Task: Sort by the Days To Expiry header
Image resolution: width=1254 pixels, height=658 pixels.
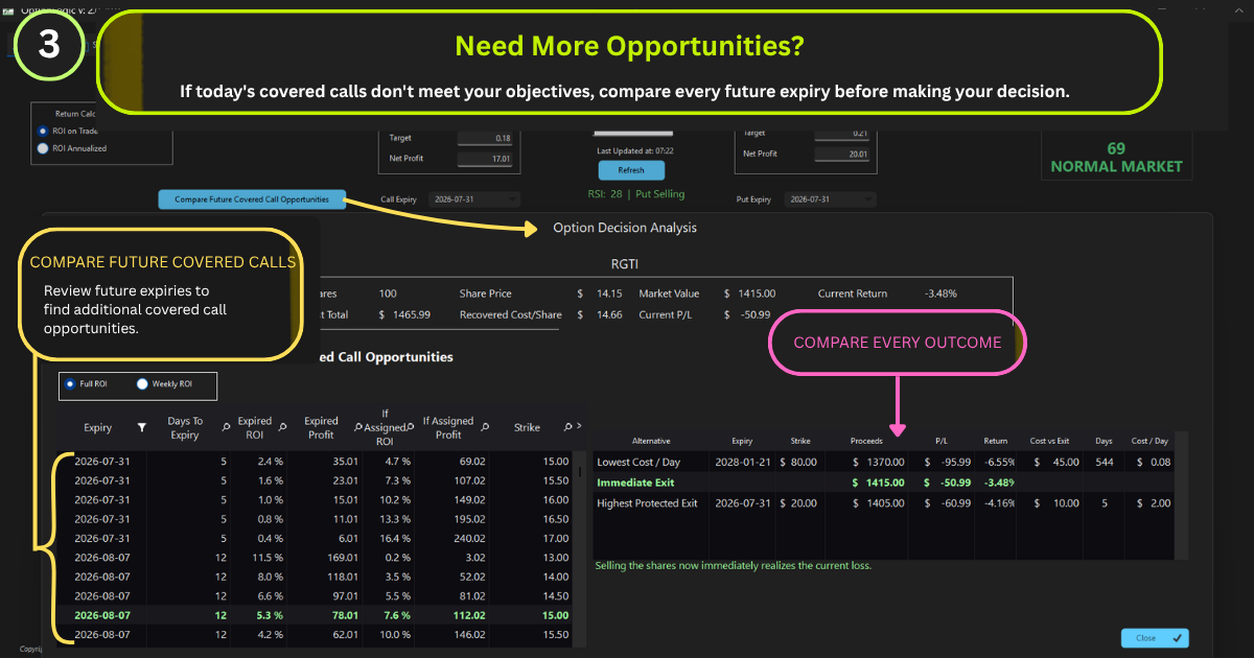Action: pos(185,428)
